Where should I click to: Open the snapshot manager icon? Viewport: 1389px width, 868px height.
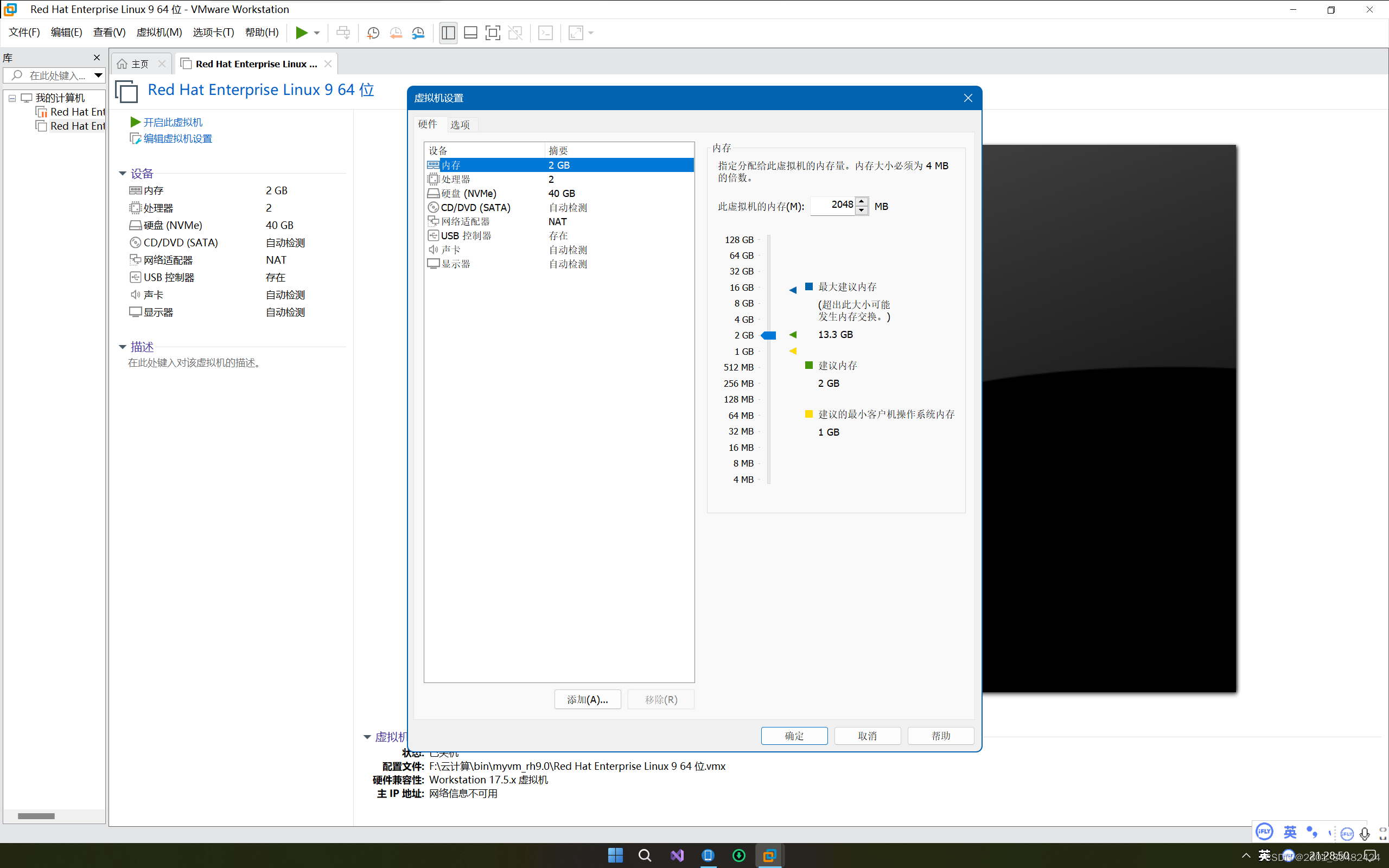[418, 33]
